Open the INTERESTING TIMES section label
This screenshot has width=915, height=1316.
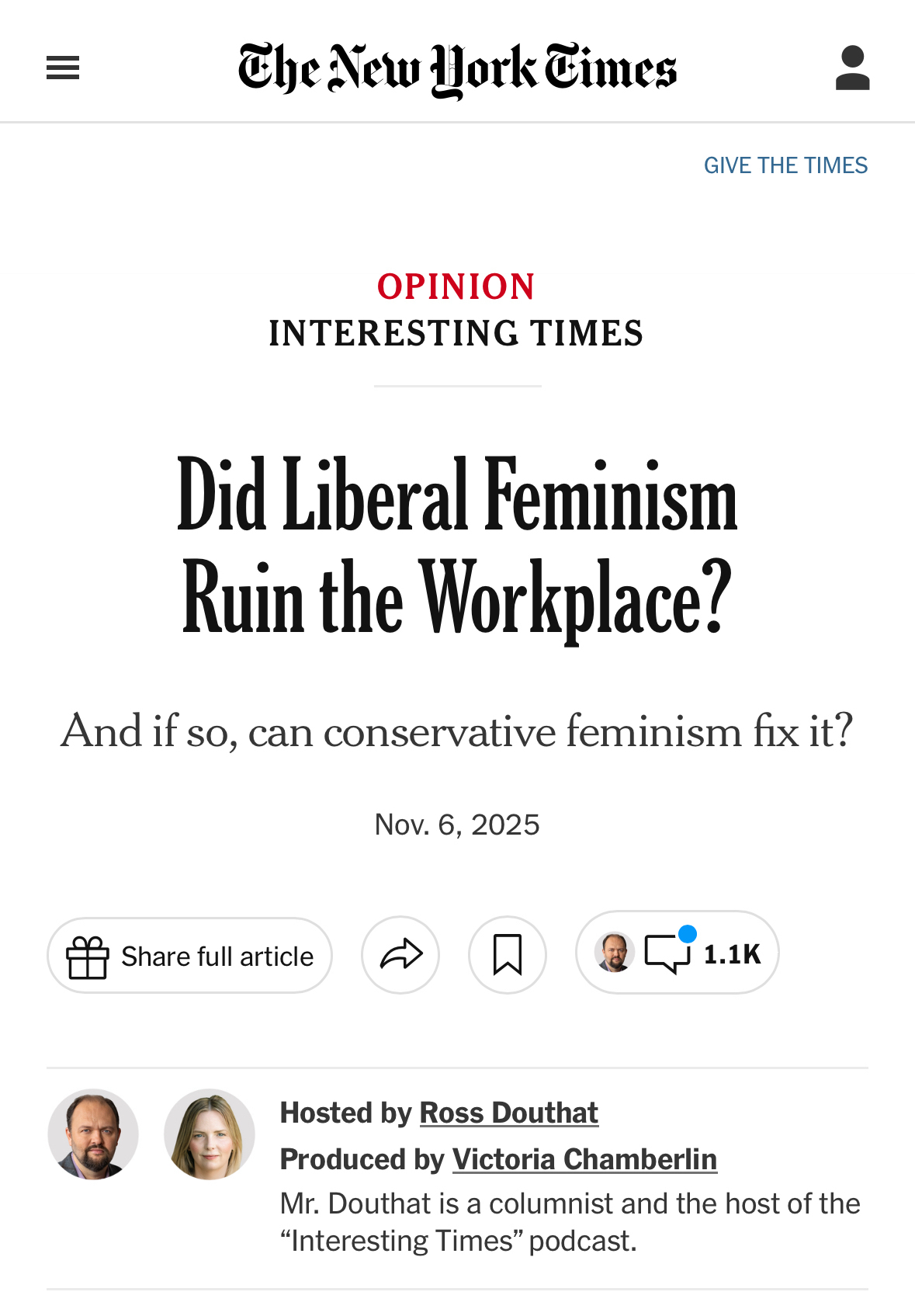(456, 334)
